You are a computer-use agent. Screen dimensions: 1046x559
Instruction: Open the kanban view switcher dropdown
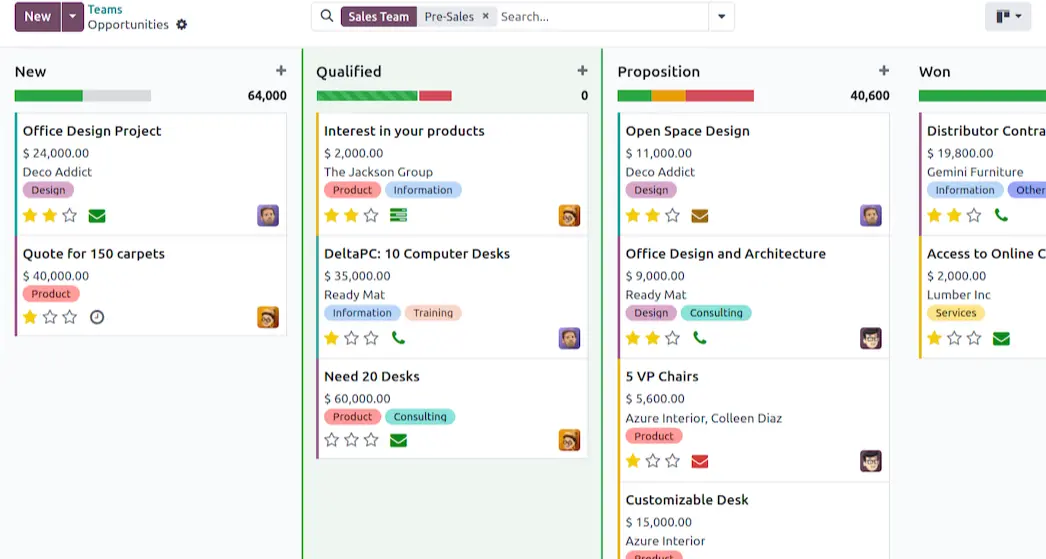click(x=1007, y=16)
